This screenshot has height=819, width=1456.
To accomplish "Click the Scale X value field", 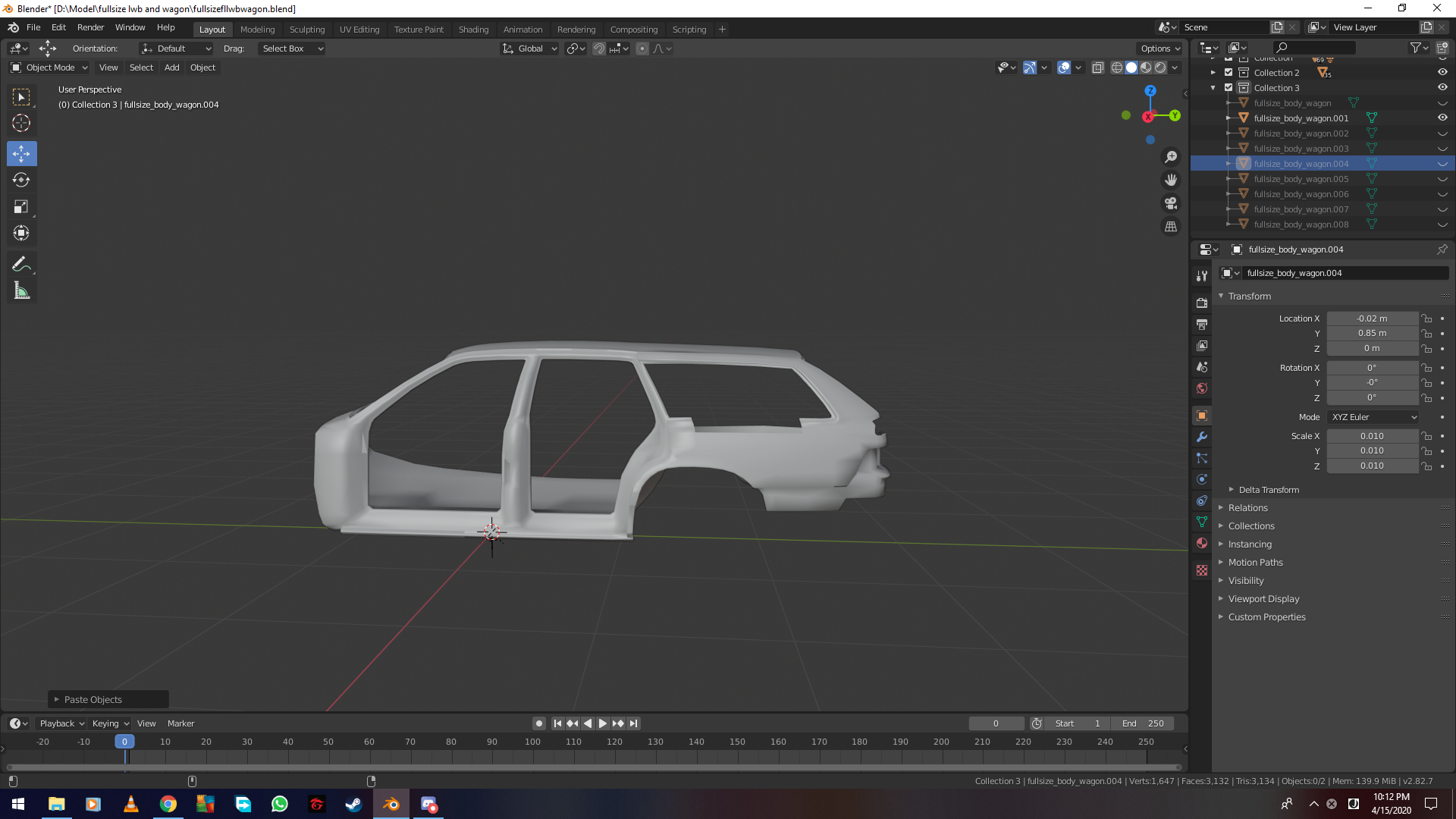I will (1372, 436).
